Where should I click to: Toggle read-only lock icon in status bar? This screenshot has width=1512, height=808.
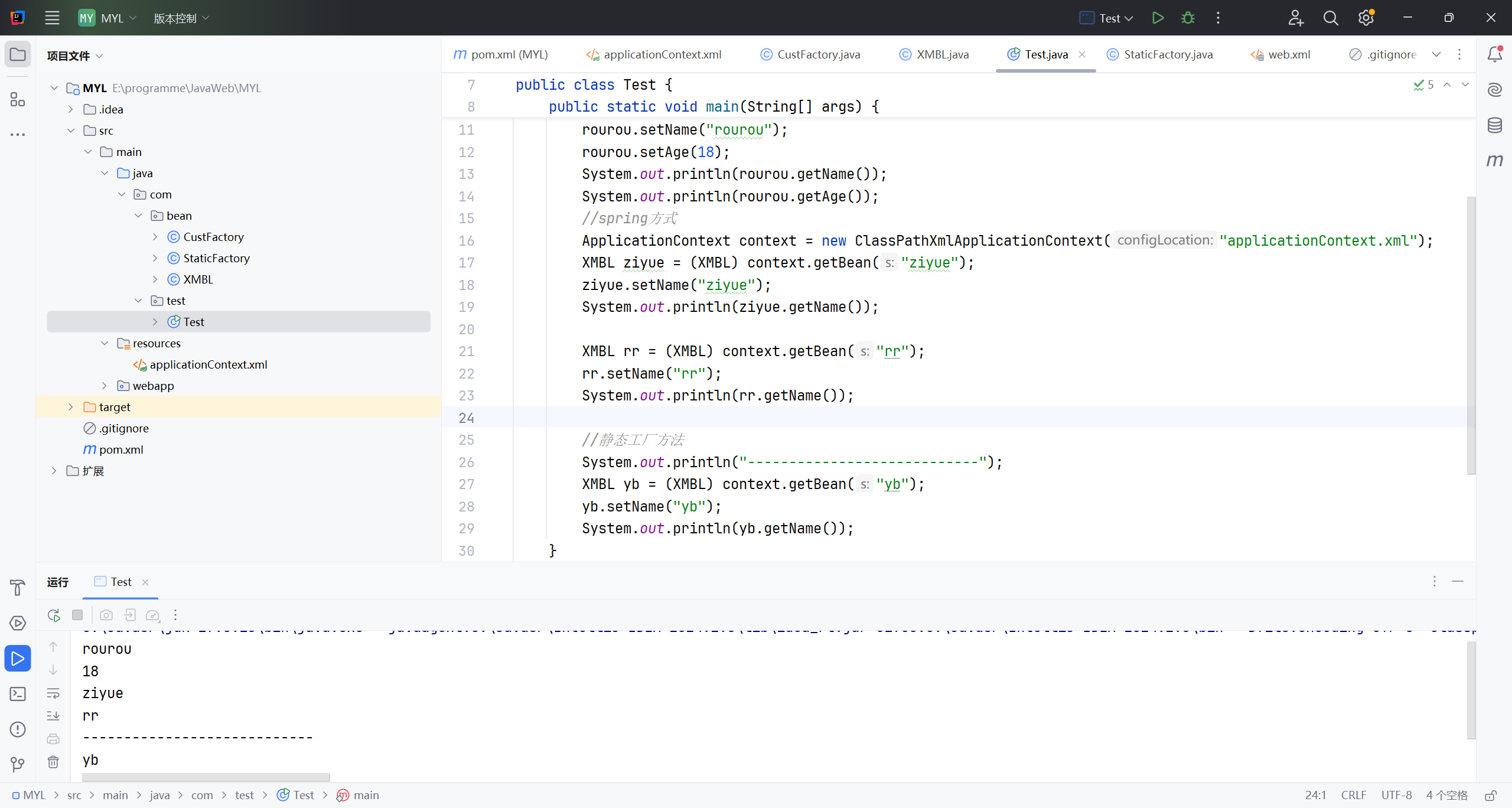click(x=1491, y=795)
